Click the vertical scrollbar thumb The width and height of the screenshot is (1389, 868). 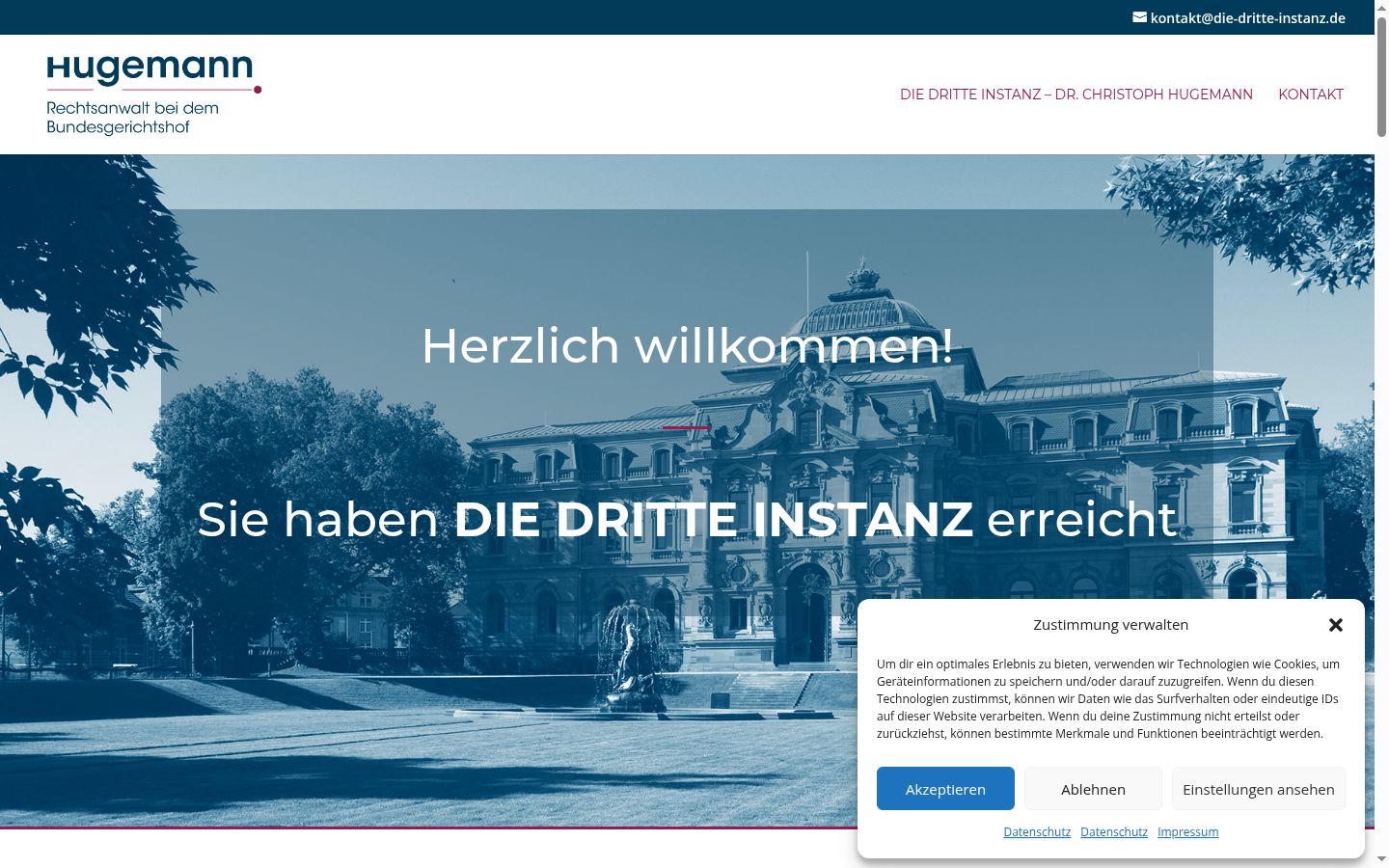click(1381, 76)
